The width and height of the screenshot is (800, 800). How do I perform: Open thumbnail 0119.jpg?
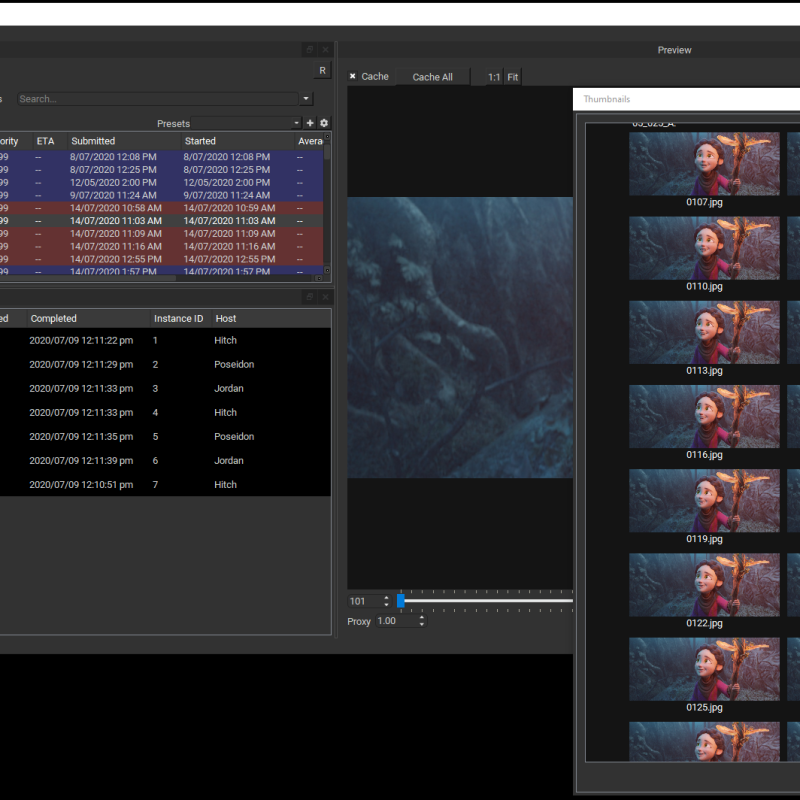point(704,501)
